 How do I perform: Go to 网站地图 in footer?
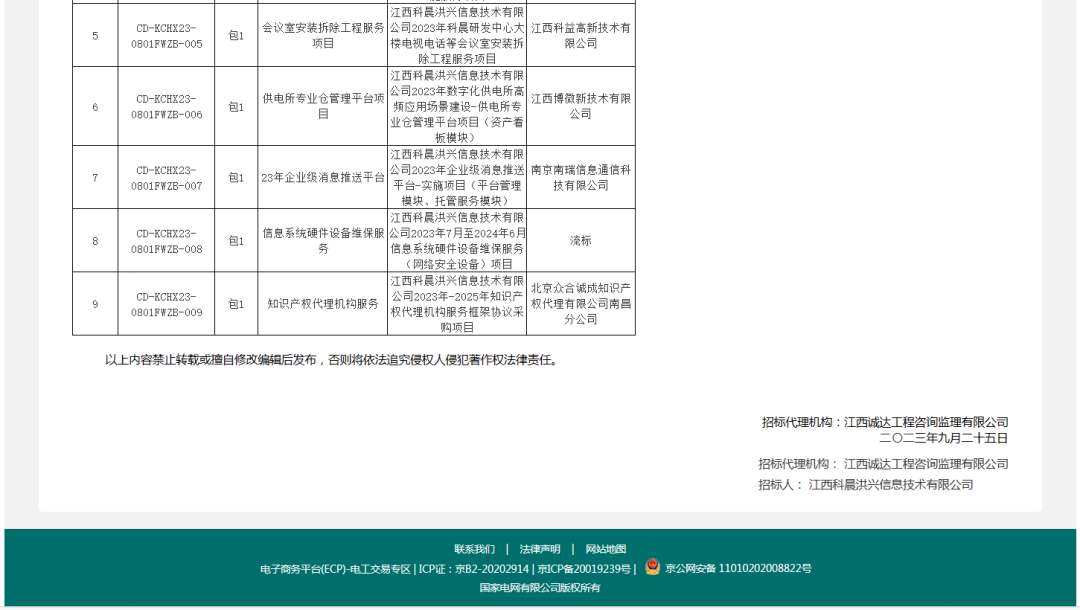606,549
